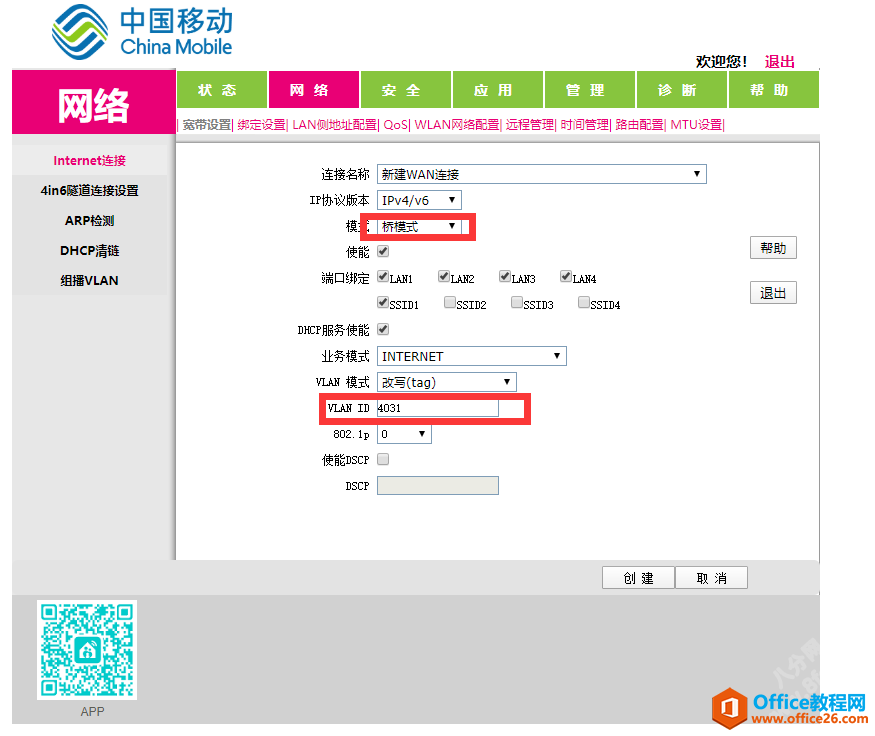Uncheck the LAN1 port binding checkbox
Screen dimensions: 875x736
click(383, 276)
